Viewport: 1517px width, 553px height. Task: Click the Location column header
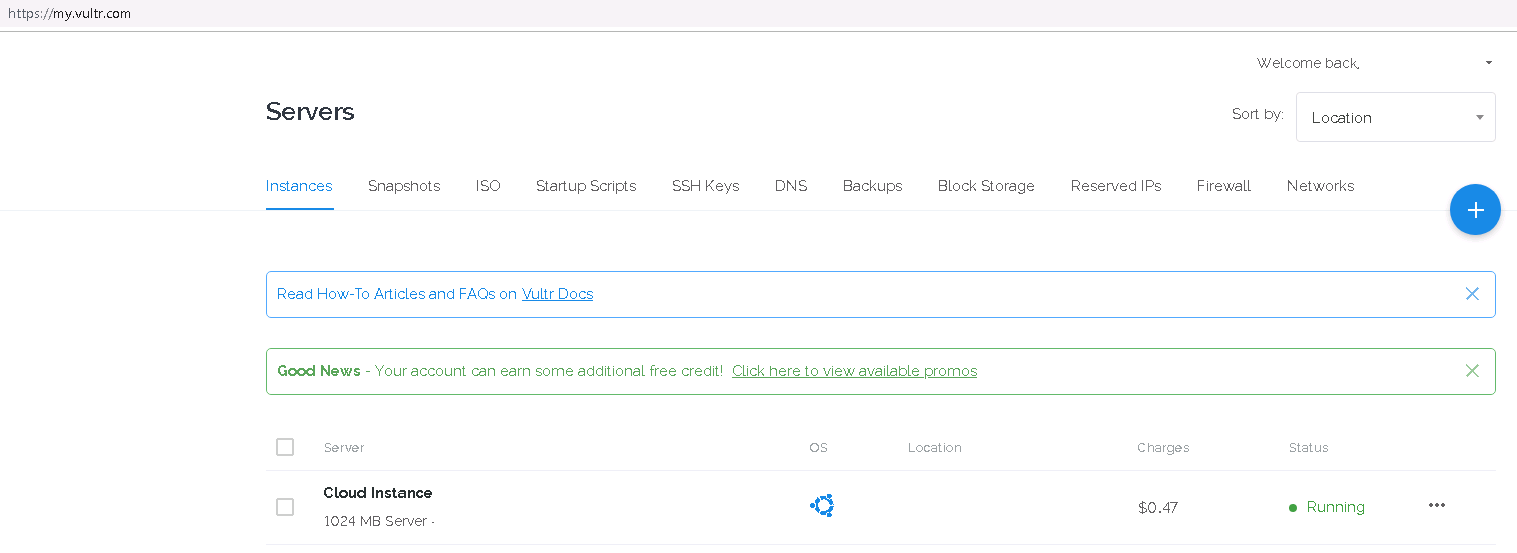pos(935,448)
